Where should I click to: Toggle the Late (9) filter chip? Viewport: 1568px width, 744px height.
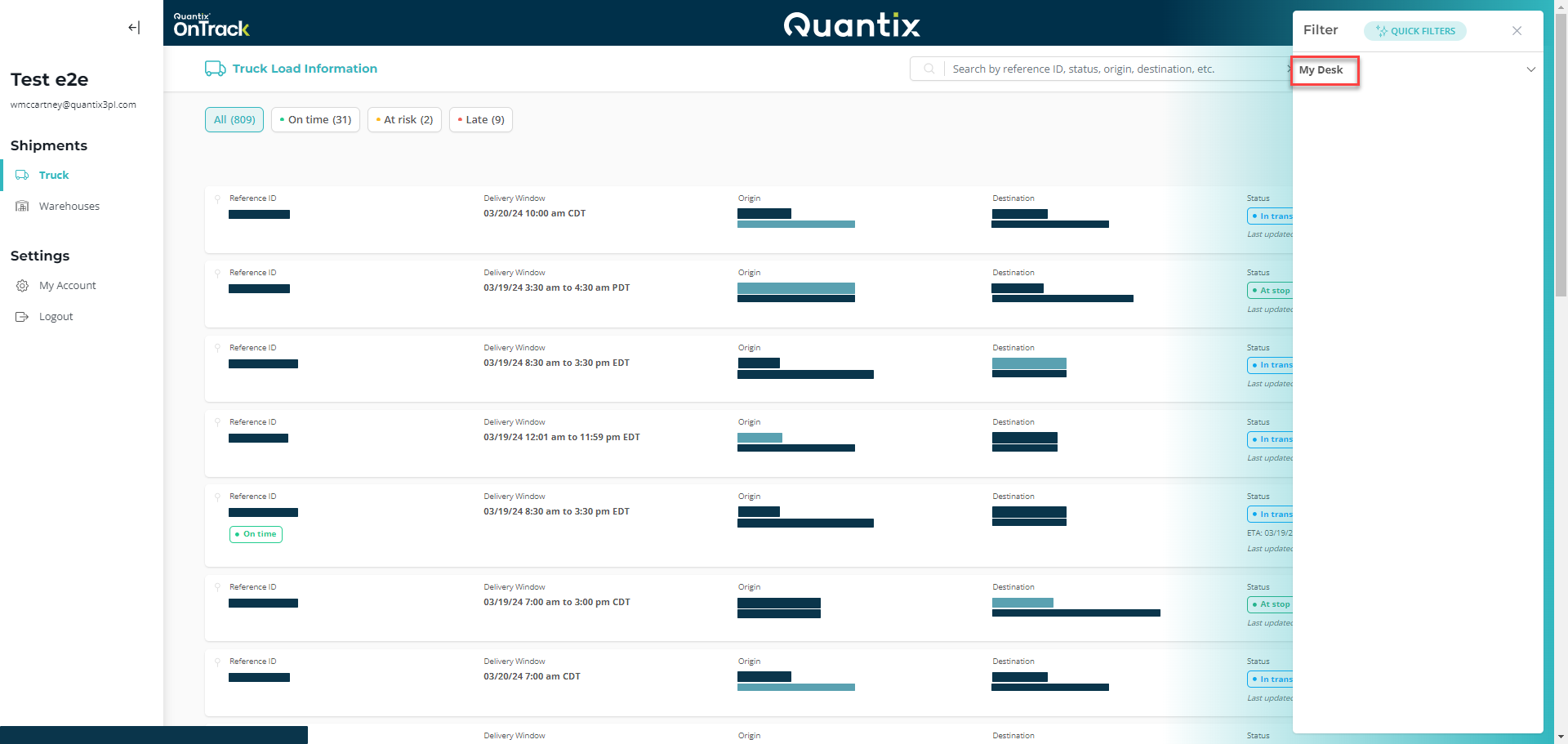tap(480, 119)
